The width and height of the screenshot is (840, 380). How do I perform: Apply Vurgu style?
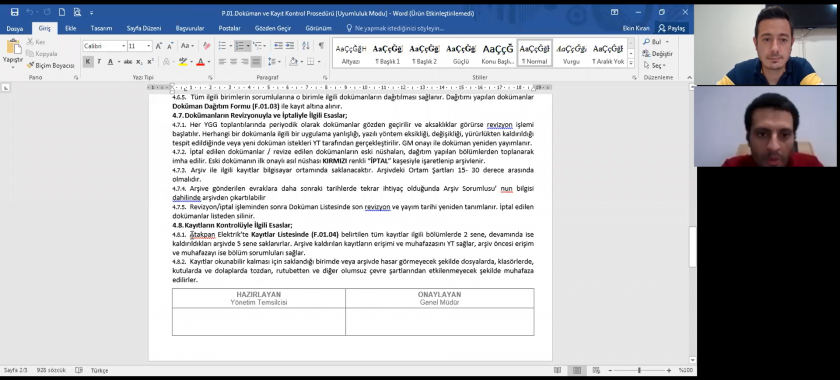click(x=571, y=53)
